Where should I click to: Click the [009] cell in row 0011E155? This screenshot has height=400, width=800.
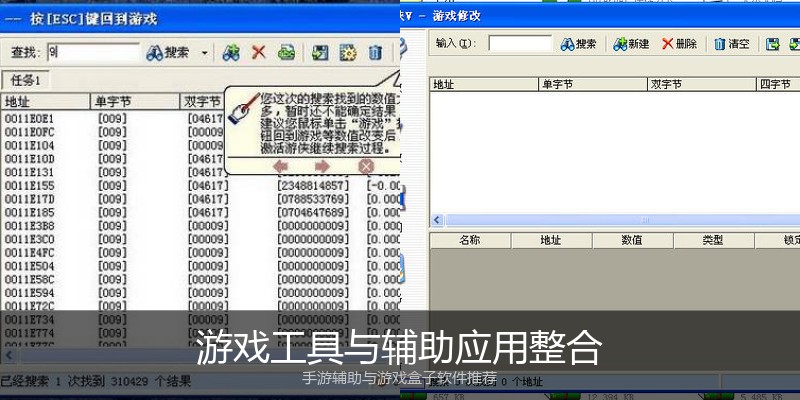tap(112, 185)
